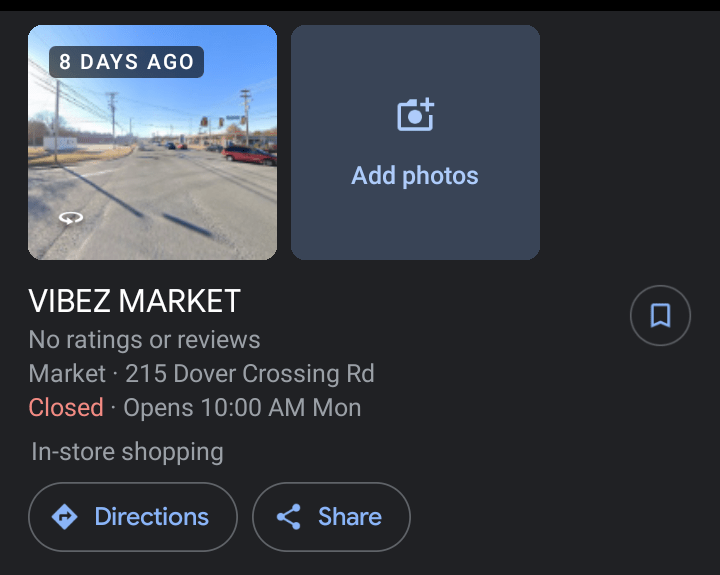
Task: Click the "Directions" text label
Action: (x=152, y=517)
